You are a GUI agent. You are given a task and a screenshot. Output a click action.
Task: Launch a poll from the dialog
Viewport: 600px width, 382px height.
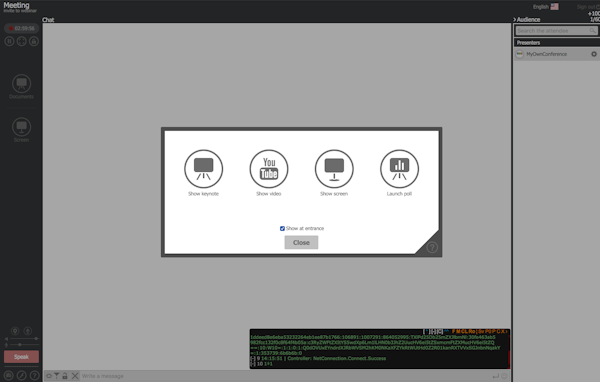399,169
